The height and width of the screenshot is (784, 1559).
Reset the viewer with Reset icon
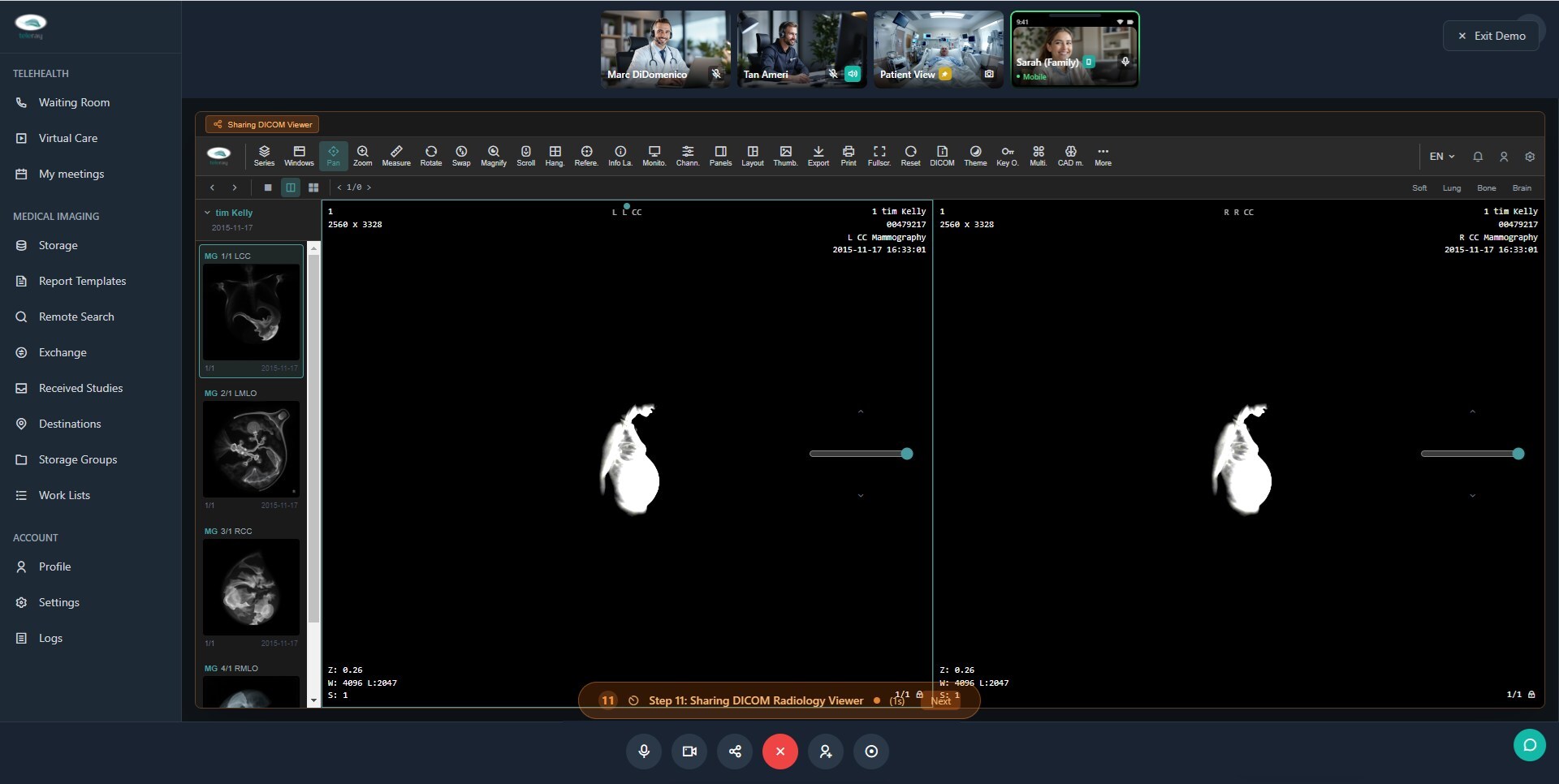[x=910, y=156]
